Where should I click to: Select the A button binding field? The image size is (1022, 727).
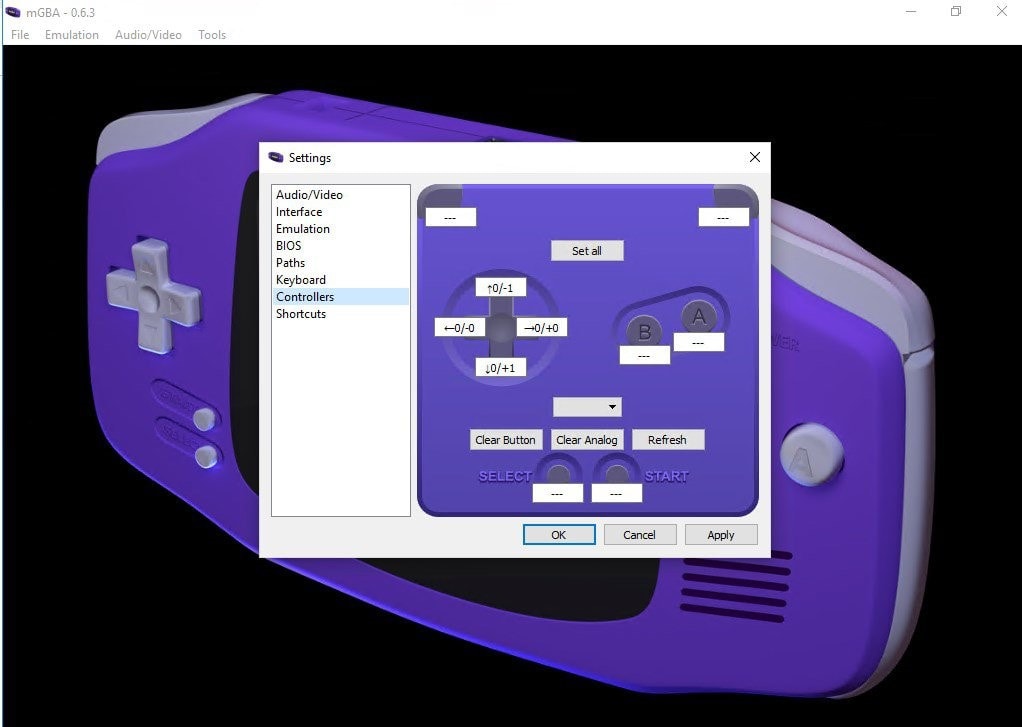point(698,342)
